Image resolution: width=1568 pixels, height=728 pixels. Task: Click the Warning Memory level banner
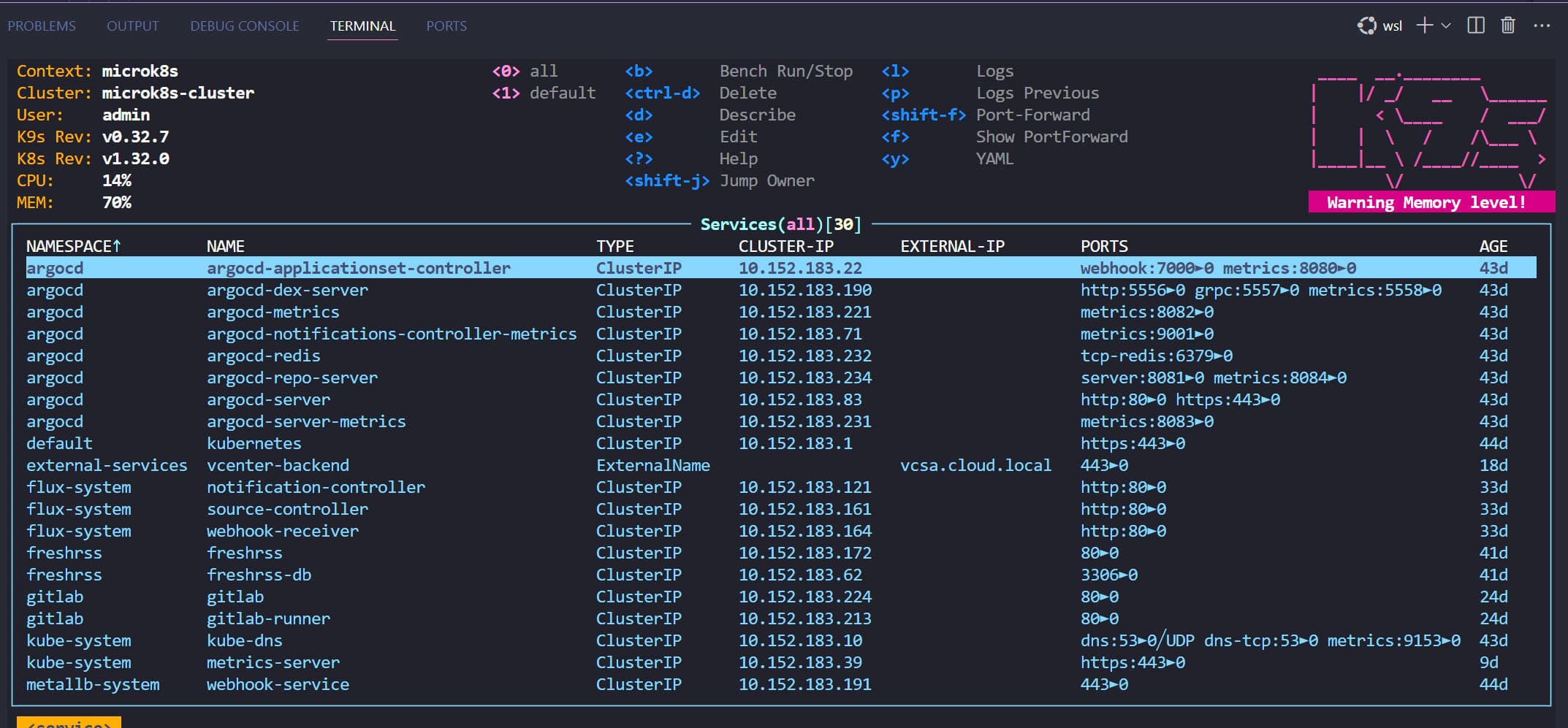(1426, 202)
